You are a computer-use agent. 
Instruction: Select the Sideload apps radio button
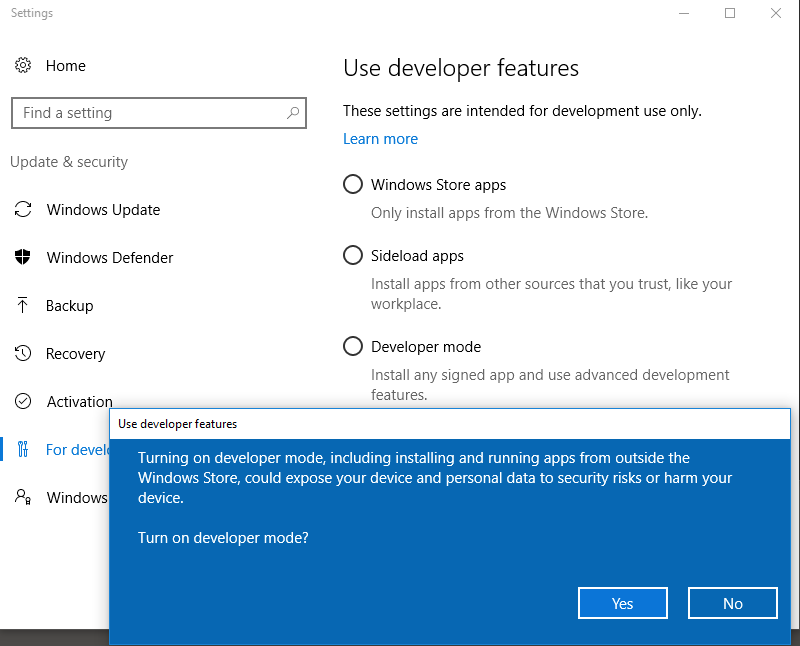click(x=353, y=256)
